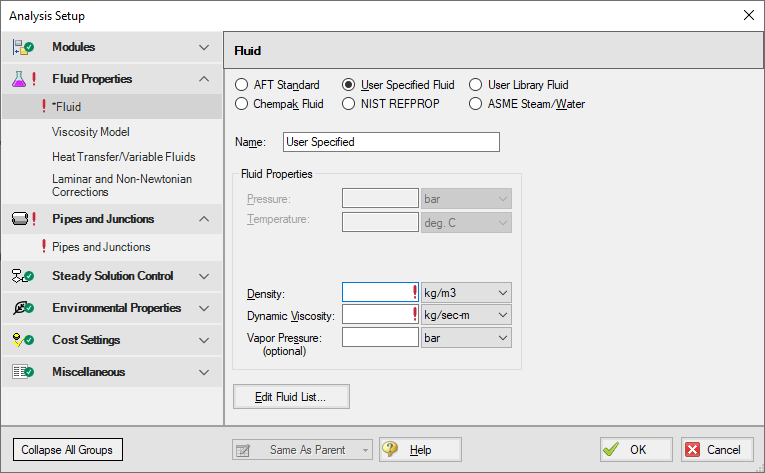Open the Dynamic Viscosity units dropdown
This screenshot has width=765, height=473.
(x=466, y=315)
